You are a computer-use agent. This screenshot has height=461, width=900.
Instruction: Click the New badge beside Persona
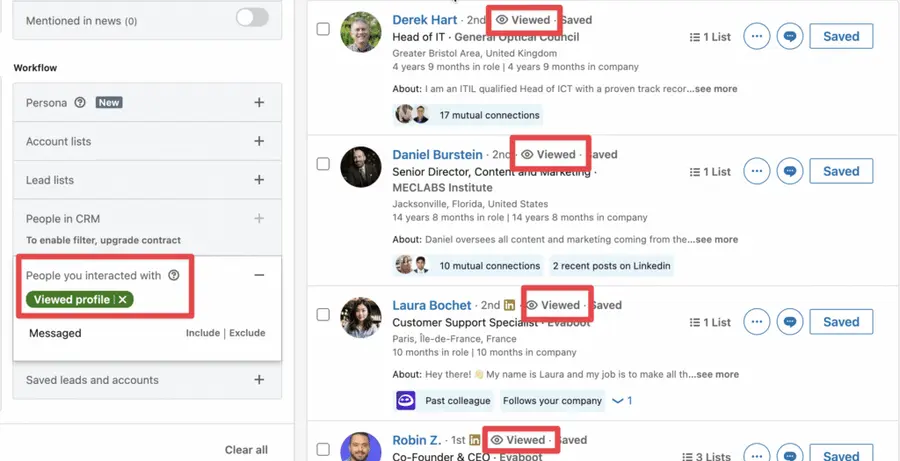(x=108, y=102)
